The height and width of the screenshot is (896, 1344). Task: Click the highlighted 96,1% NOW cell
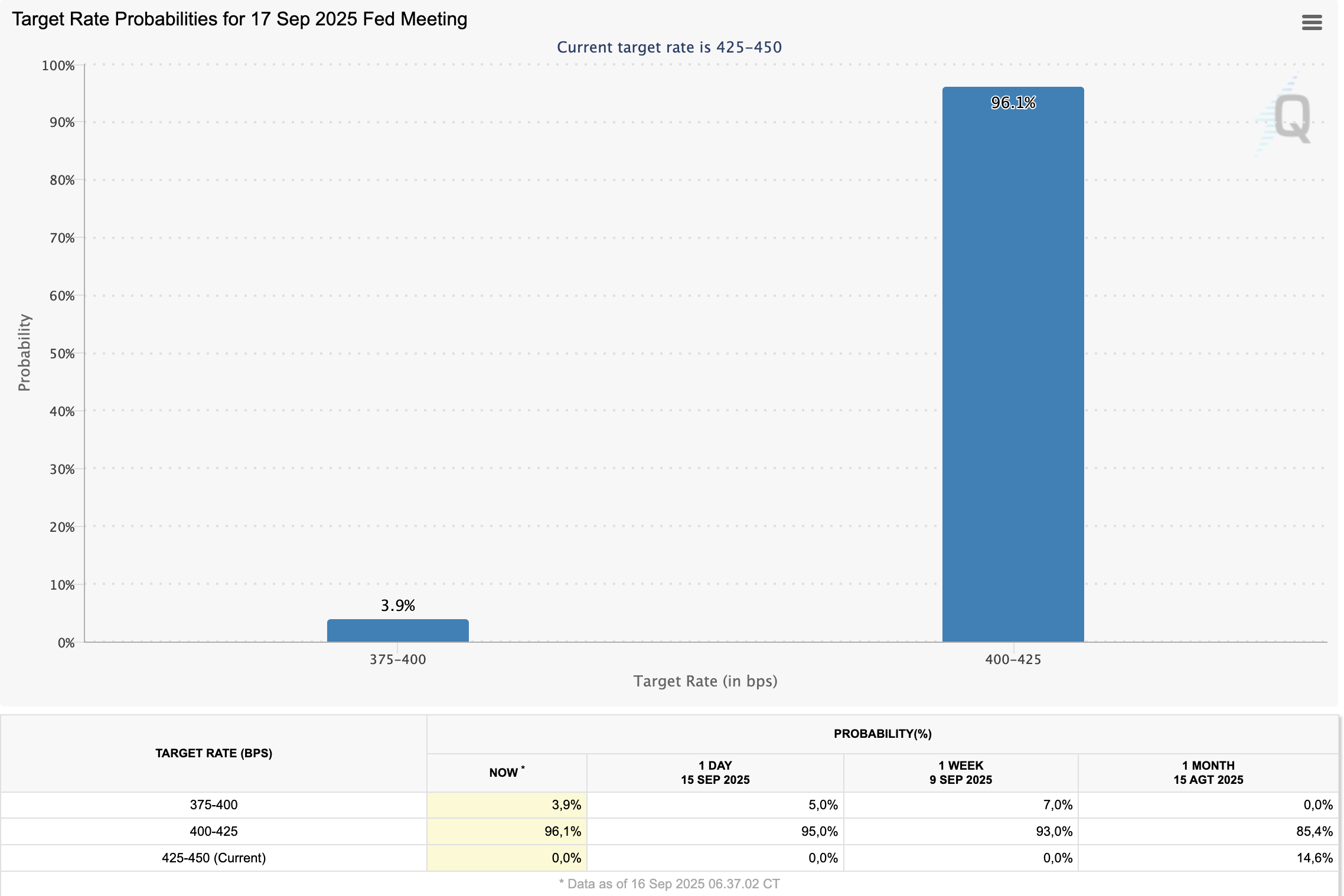click(x=562, y=831)
